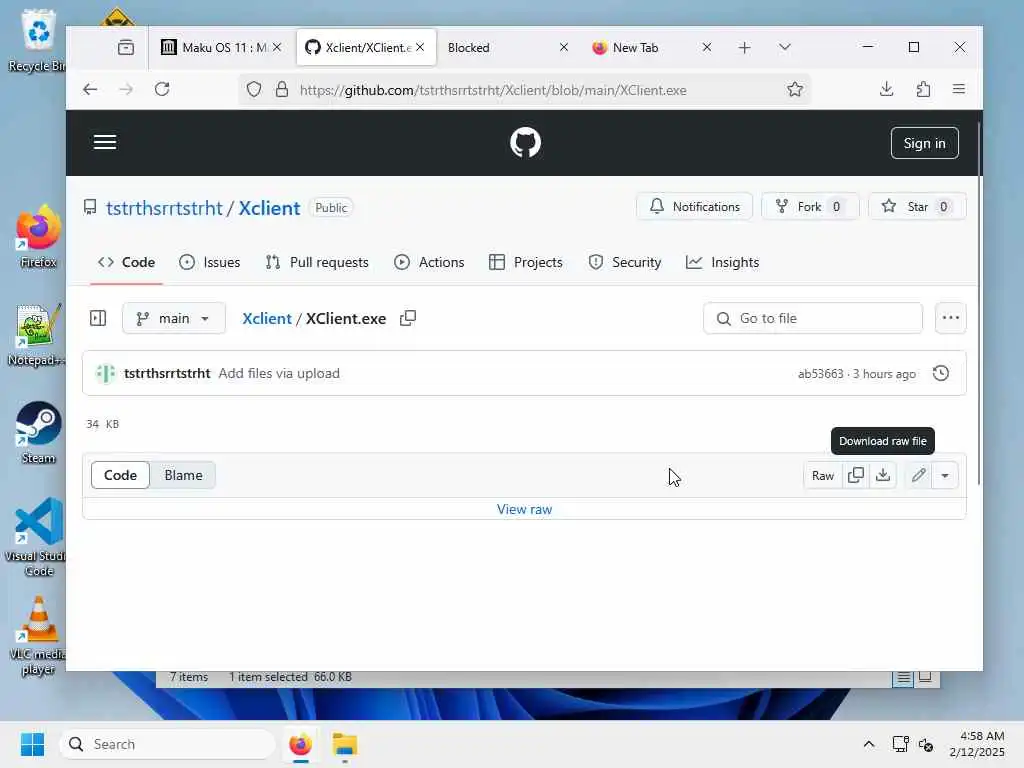Star the Xclient repository
The height and width of the screenshot is (768, 1024).
[917, 206]
